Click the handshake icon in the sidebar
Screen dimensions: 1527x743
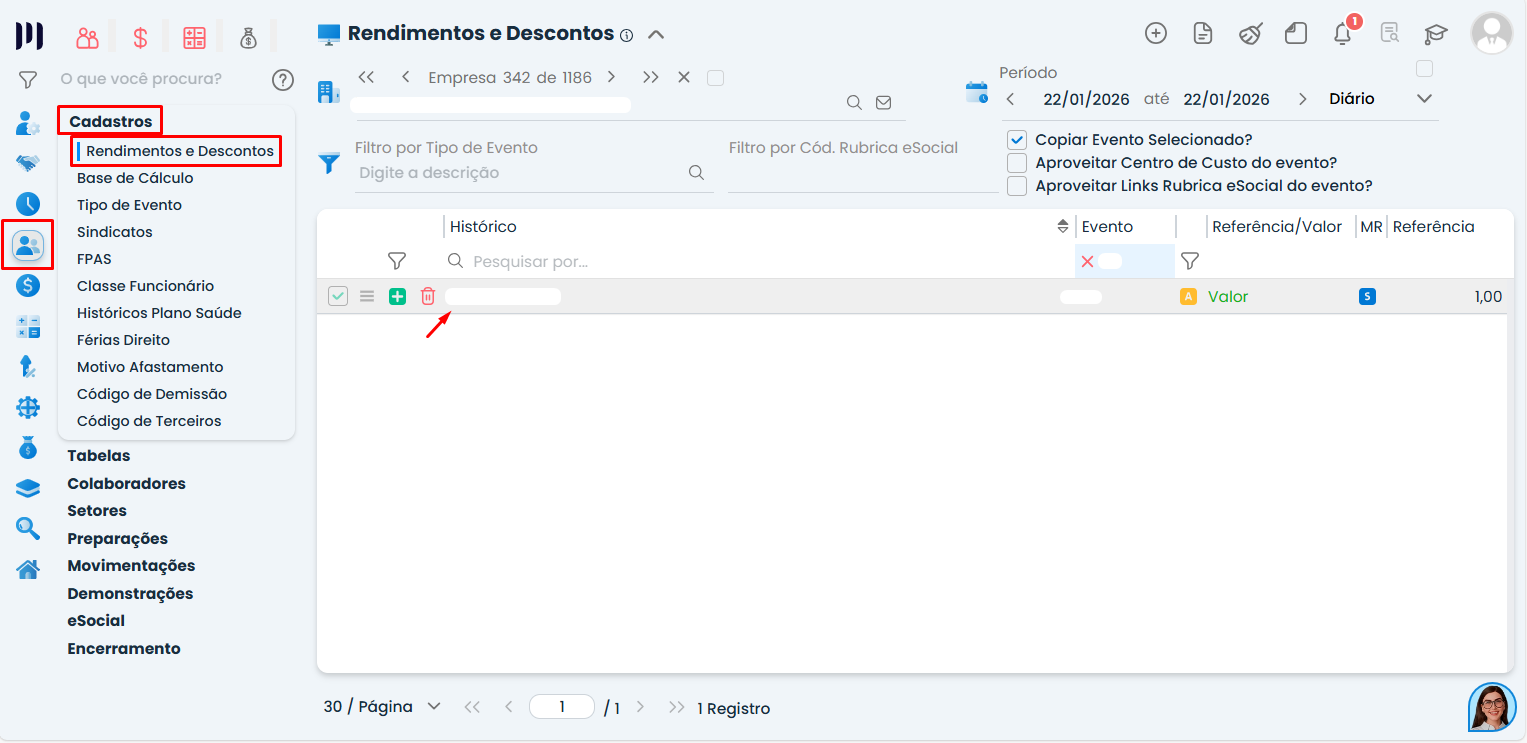click(28, 162)
